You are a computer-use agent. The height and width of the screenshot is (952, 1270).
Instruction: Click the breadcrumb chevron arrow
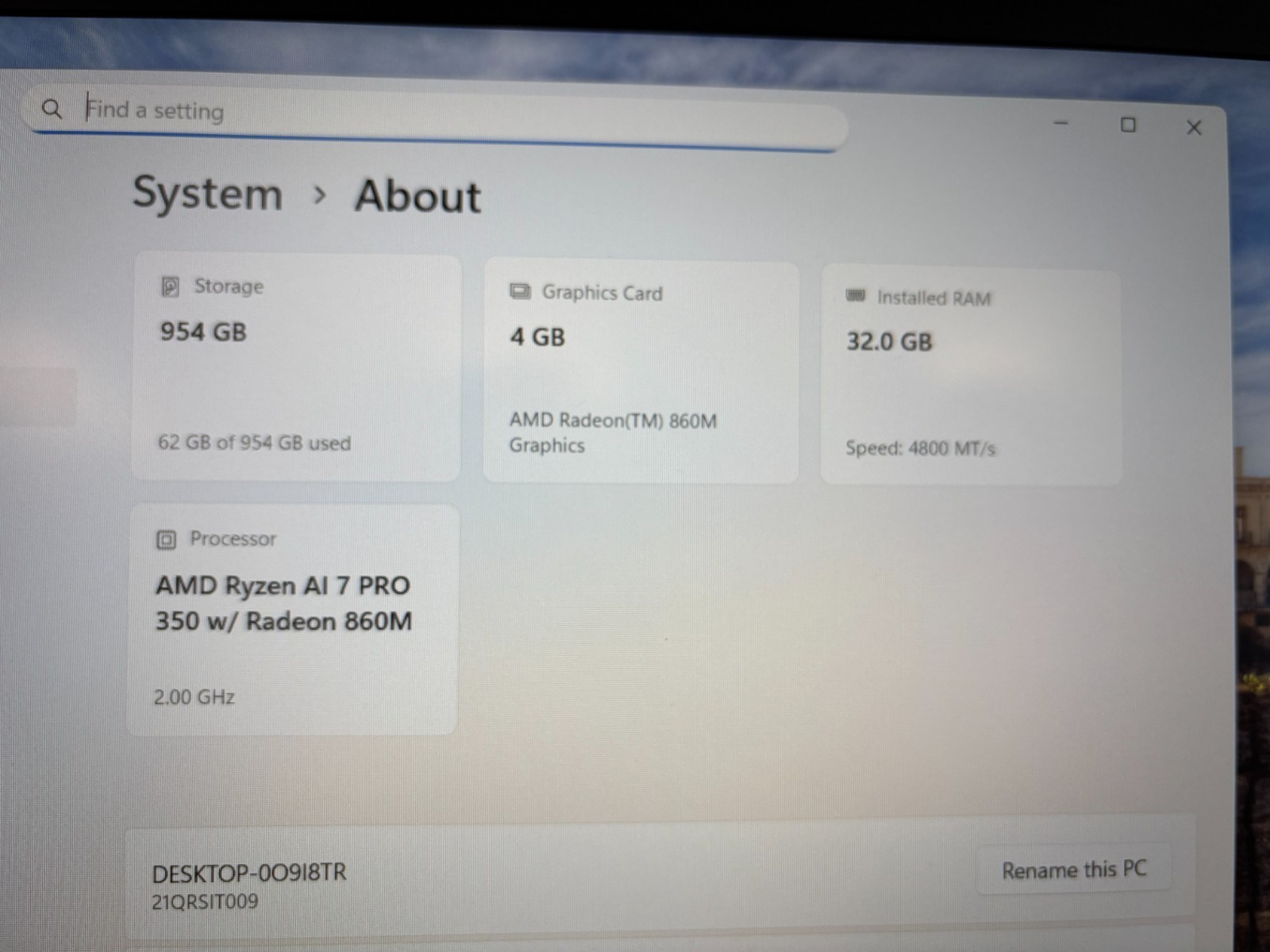(x=319, y=194)
